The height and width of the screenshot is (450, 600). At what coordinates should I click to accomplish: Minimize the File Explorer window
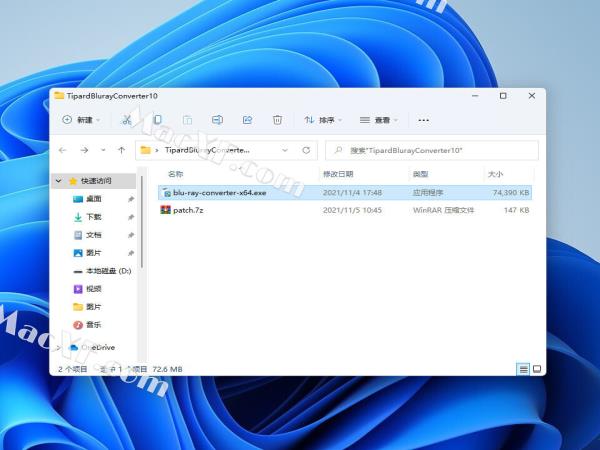[x=475, y=96]
